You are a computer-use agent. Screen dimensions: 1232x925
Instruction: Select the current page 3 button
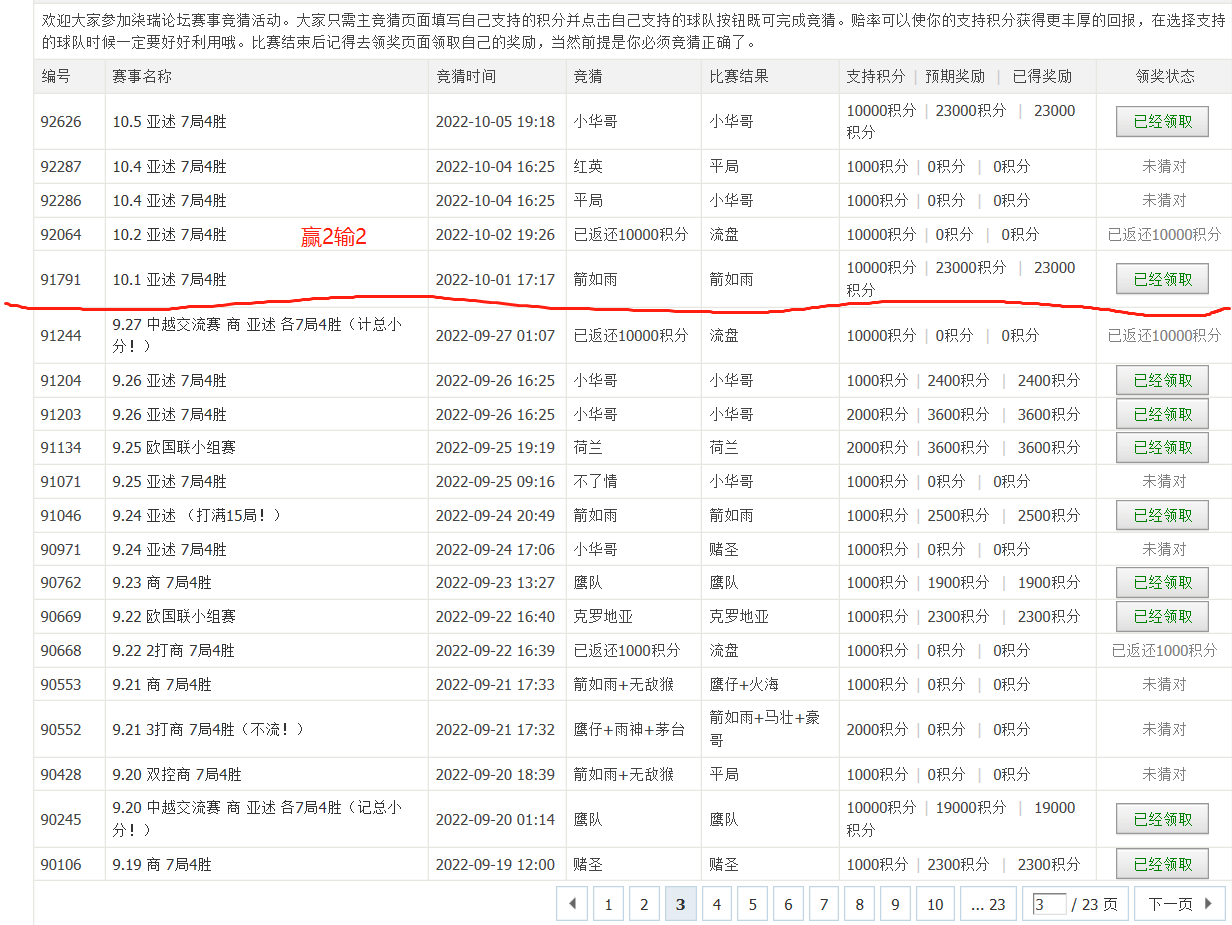click(680, 904)
